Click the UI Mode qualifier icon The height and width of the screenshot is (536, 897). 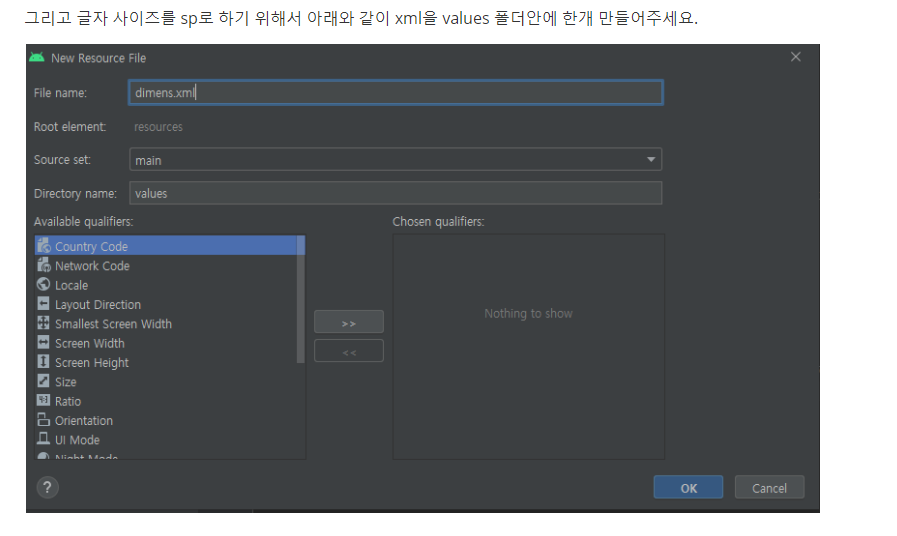pyautogui.click(x=43, y=439)
